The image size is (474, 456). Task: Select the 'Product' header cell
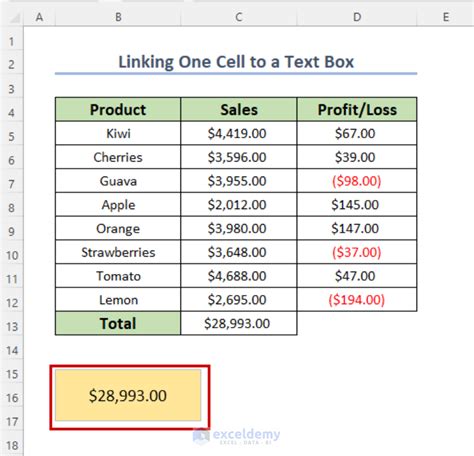click(118, 109)
